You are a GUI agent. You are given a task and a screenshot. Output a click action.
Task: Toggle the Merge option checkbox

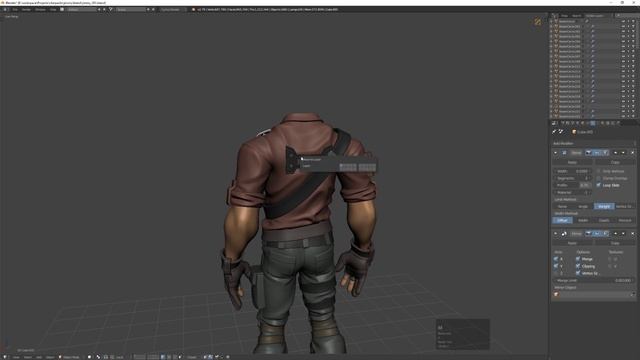[x=578, y=259]
